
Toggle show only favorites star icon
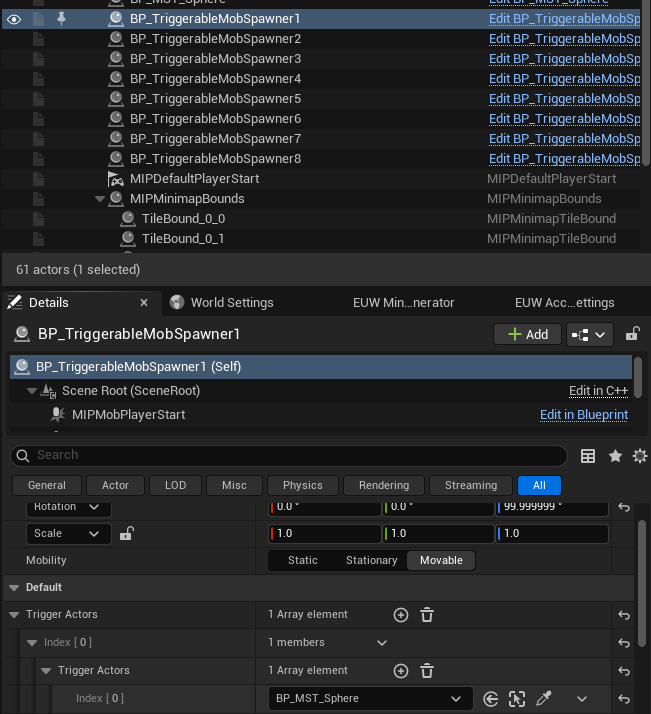coord(615,456)
